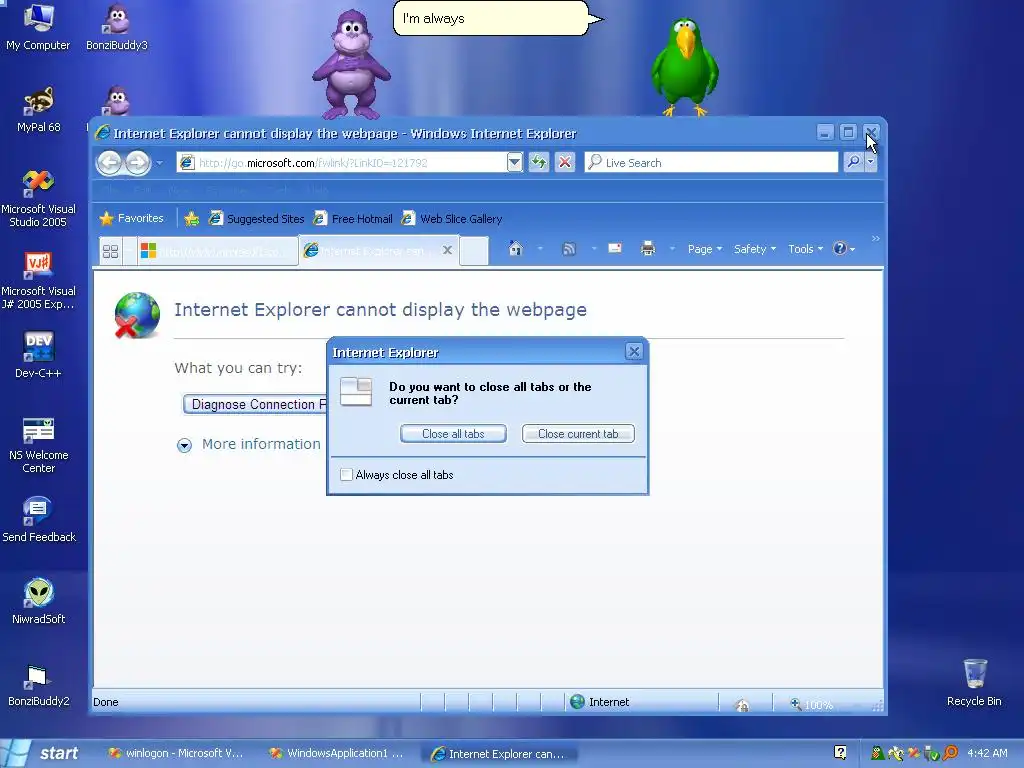Expand the Feeds dropdown arrow
This screenshot has height=768, width=1024.
point(594,249)
